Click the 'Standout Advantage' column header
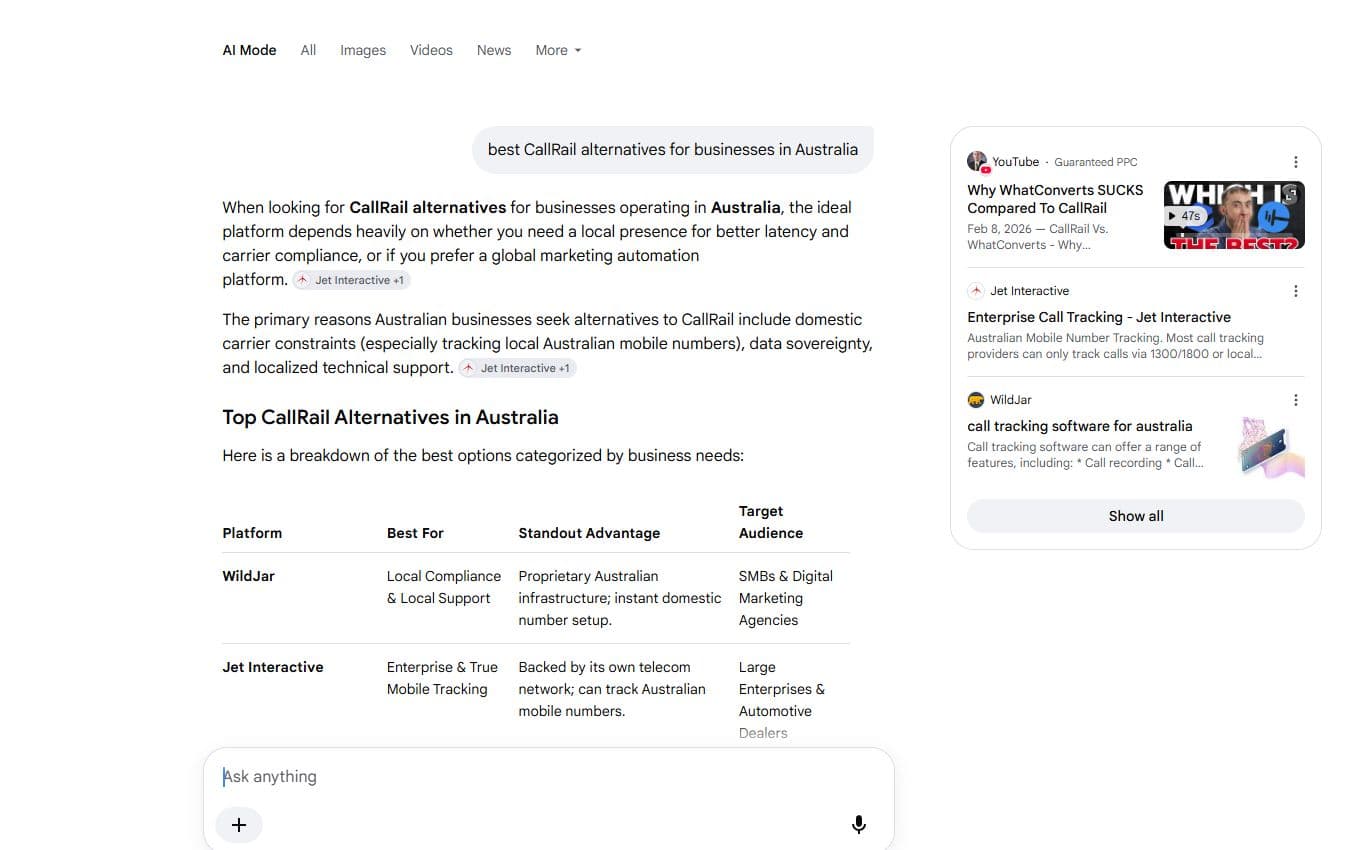The height and width of the screenshot is (850, 1350). [589, 533]
